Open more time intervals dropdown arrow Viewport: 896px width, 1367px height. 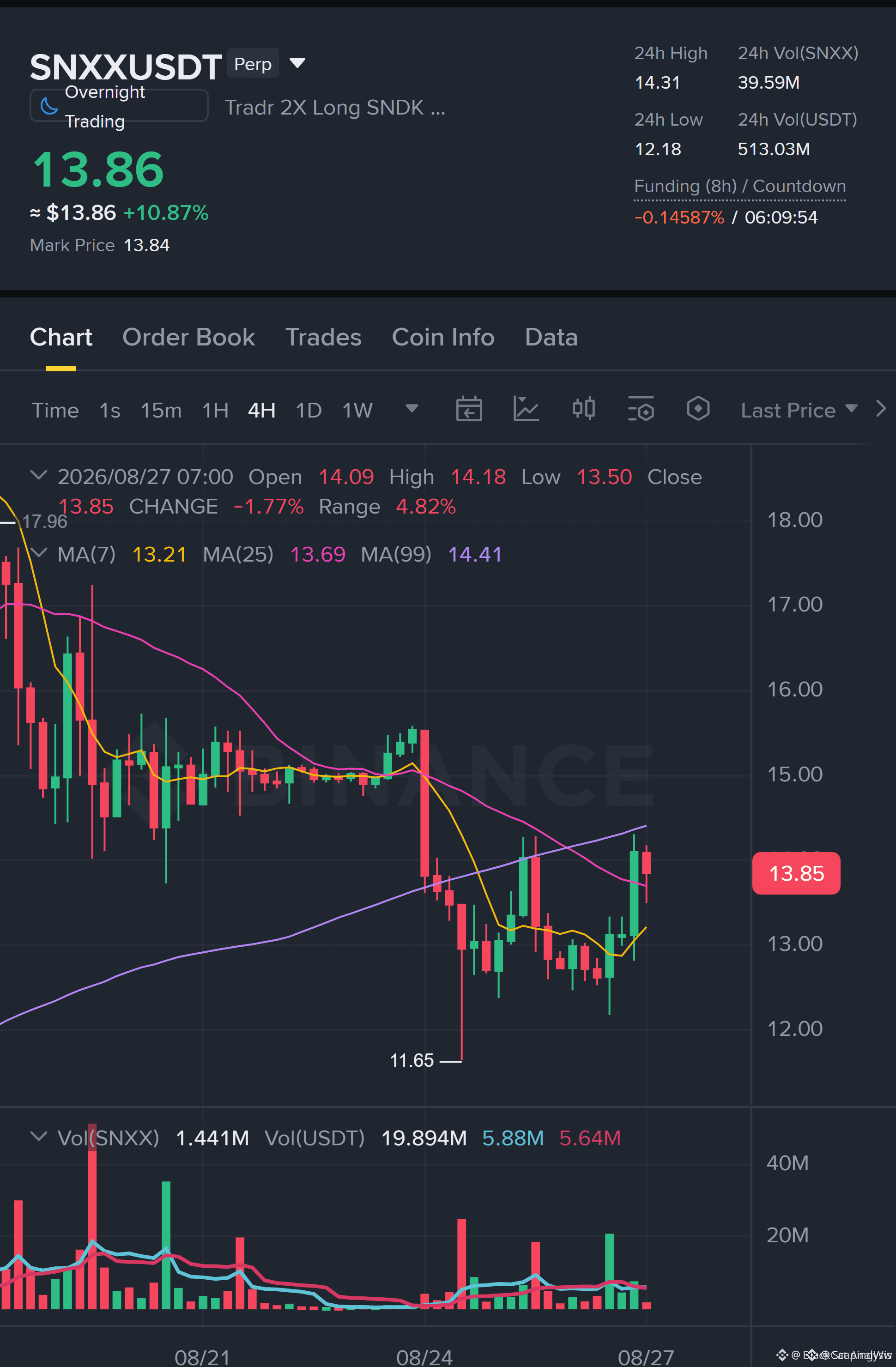pos(412,408)
